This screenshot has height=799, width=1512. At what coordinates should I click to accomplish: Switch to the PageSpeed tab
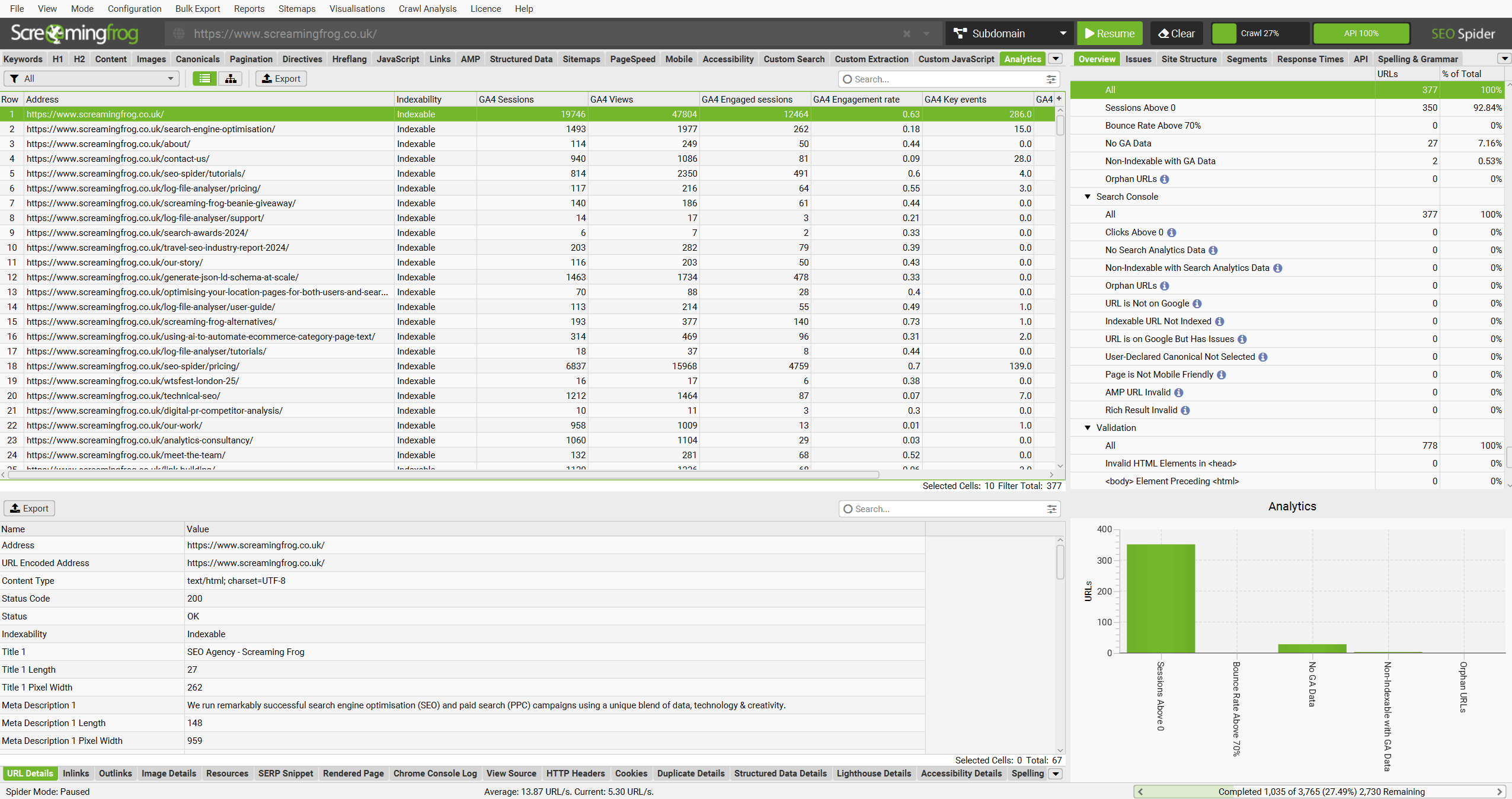pos(632,59)
